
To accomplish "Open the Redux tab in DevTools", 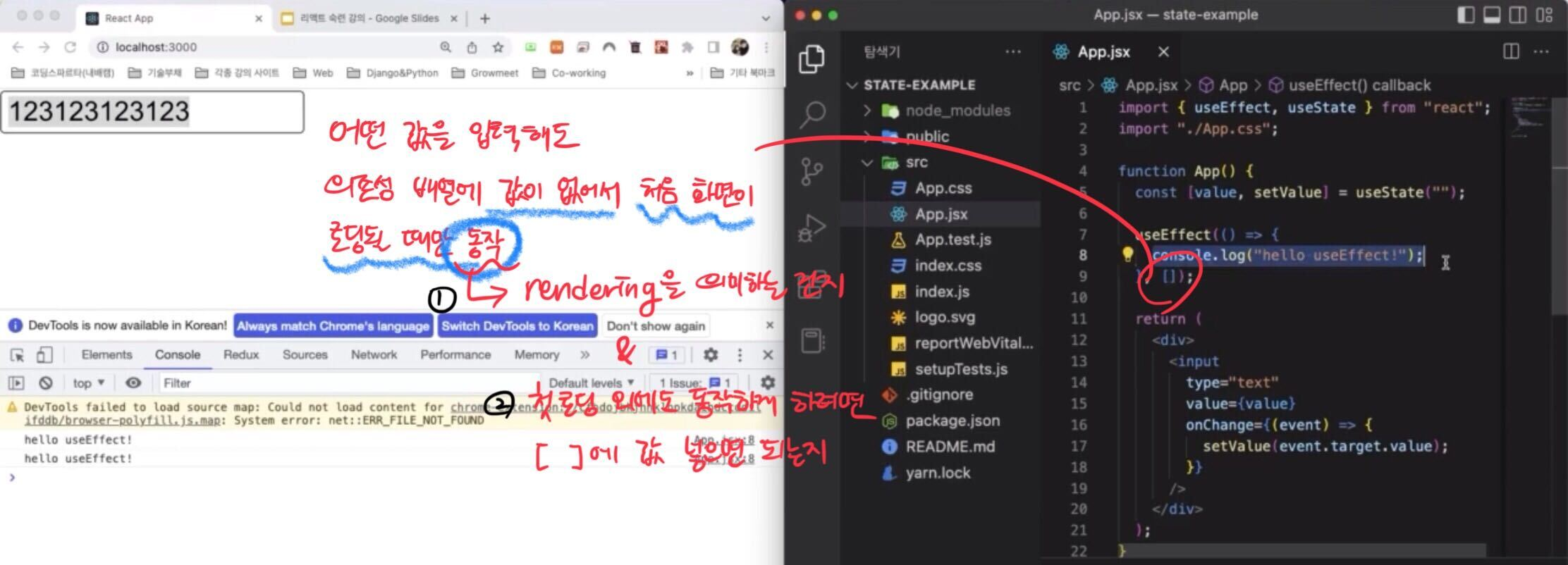I will tap(241, 355).
